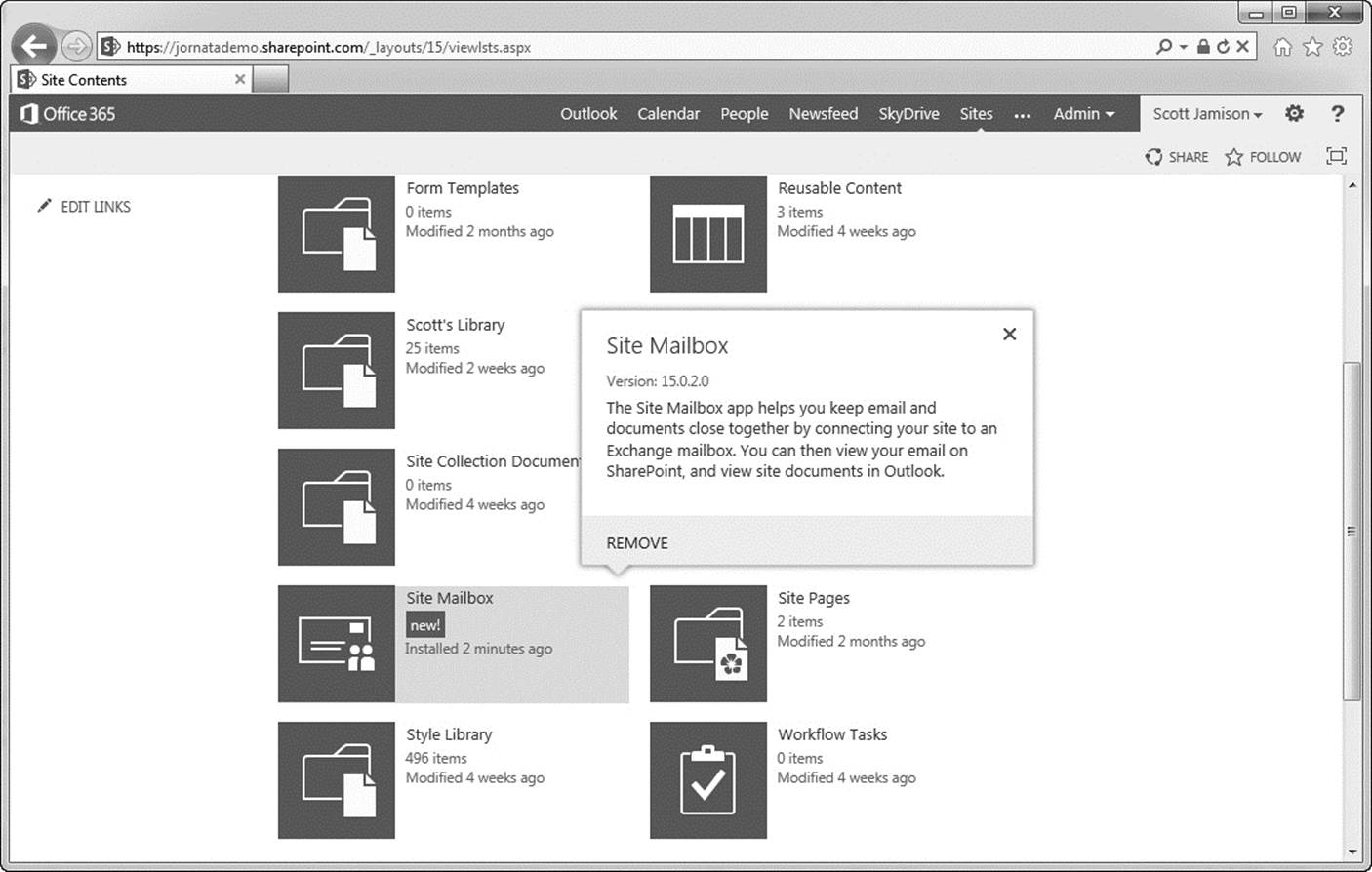Click the scrollbar up arrow

pyautogui.click(x=1352, y=184)
